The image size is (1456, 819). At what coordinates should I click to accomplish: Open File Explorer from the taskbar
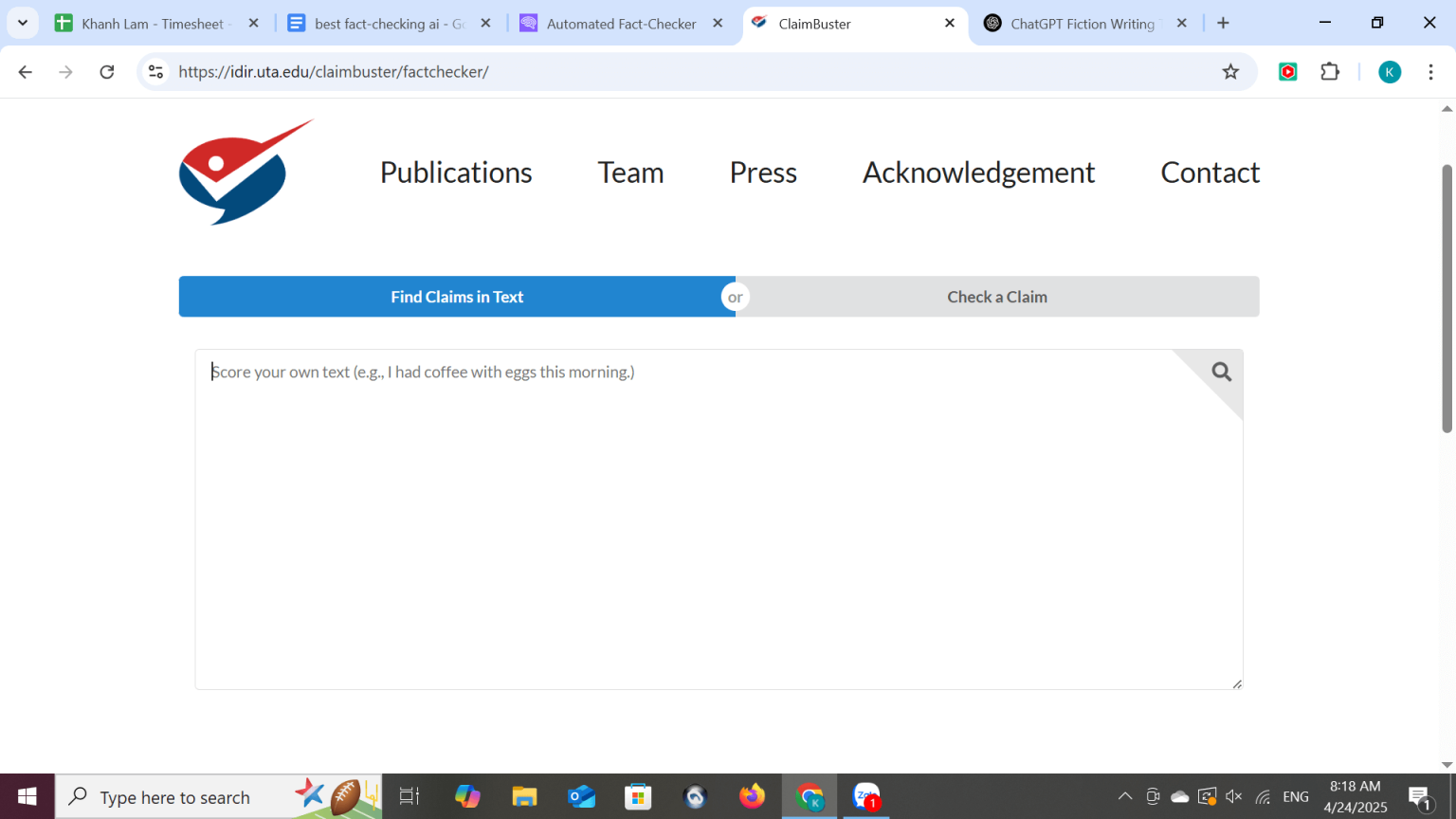[x=524, y=796]
